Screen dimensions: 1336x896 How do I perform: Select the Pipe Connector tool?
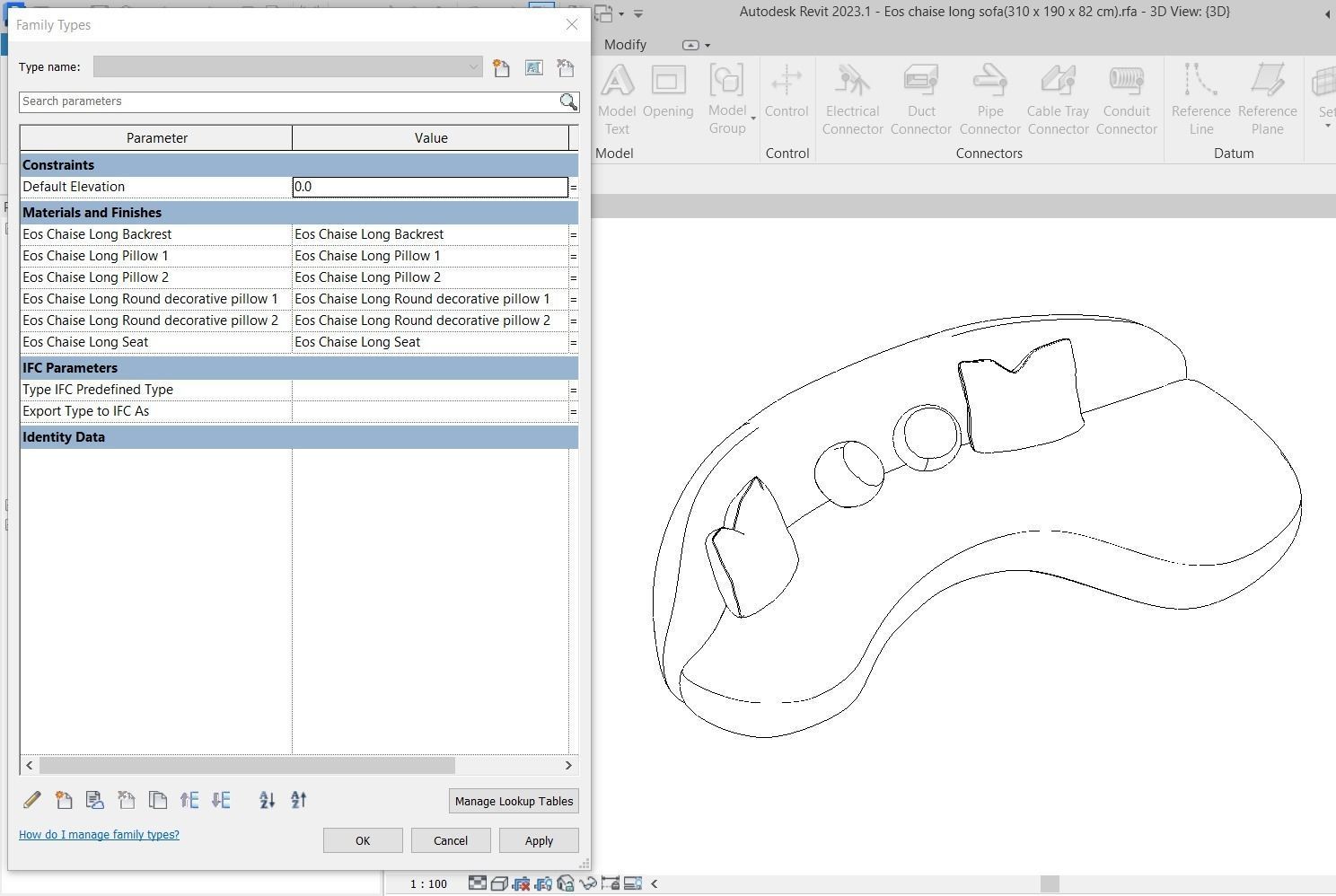point(990,100)
